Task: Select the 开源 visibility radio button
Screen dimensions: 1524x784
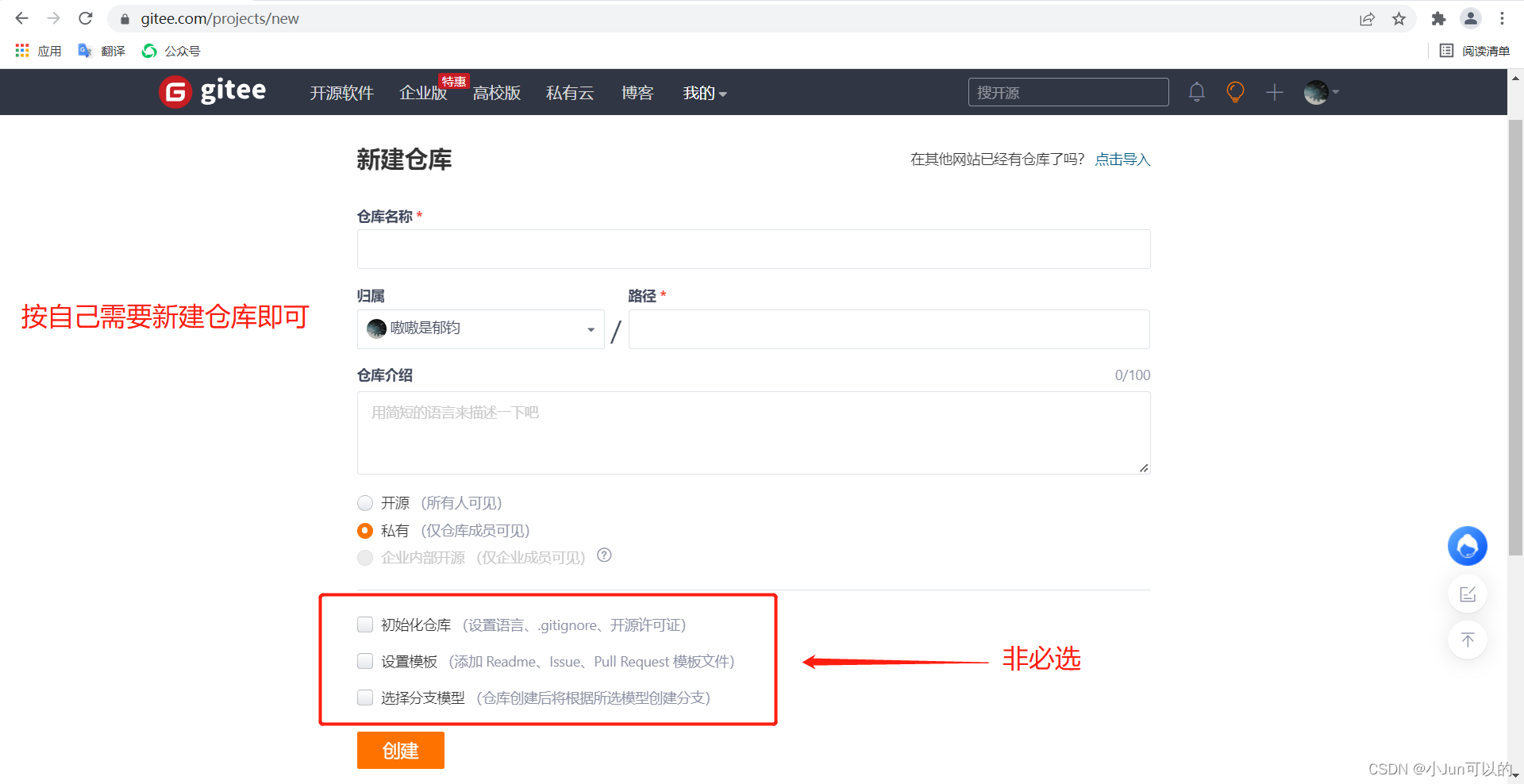Action: tap(365, 502)
